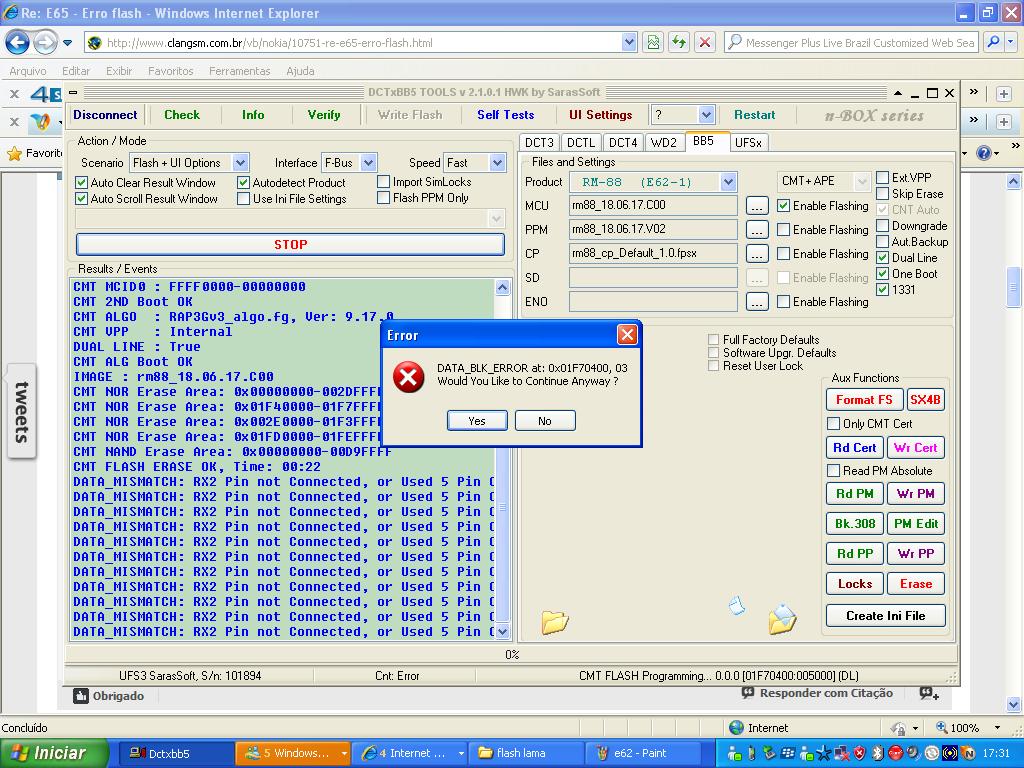Screen dimensions: 1024x768
Task: Click the IE help question mark icon
Action: pyautogui.click(x=984, y=153)
